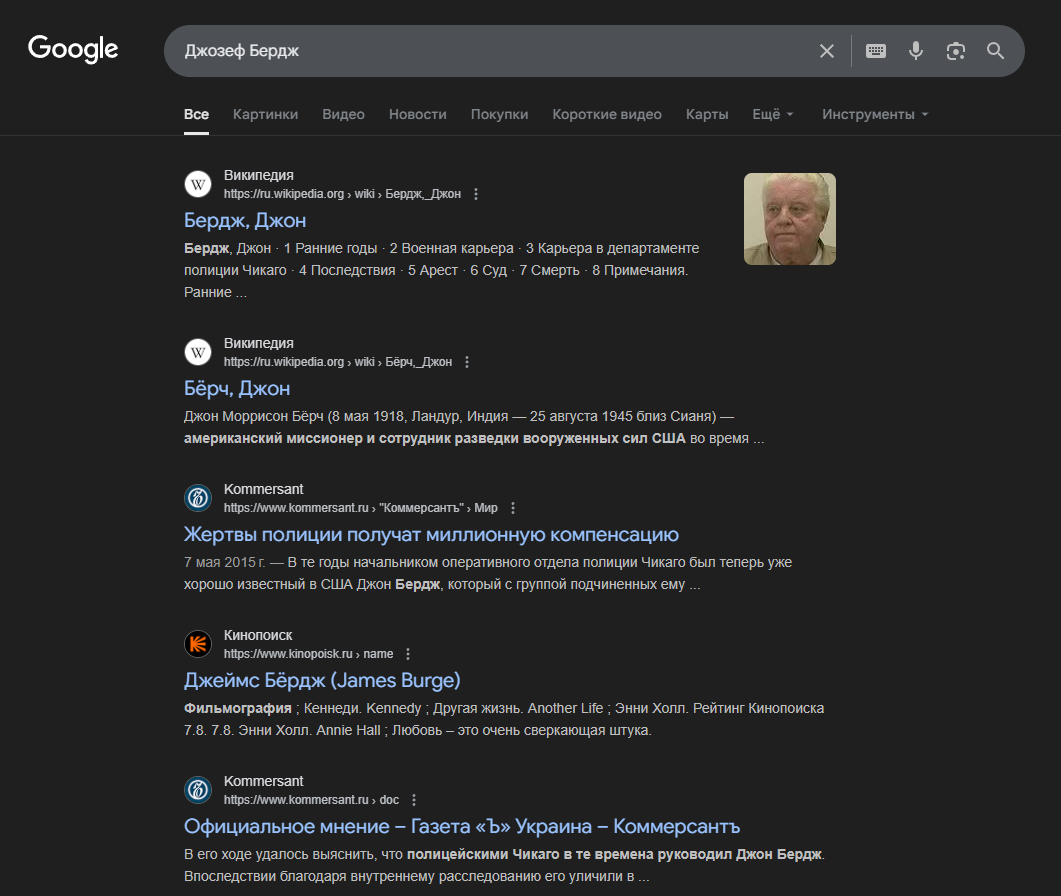Click the magnifying glass search button
1061x896 pixels.
coord(995,51)
